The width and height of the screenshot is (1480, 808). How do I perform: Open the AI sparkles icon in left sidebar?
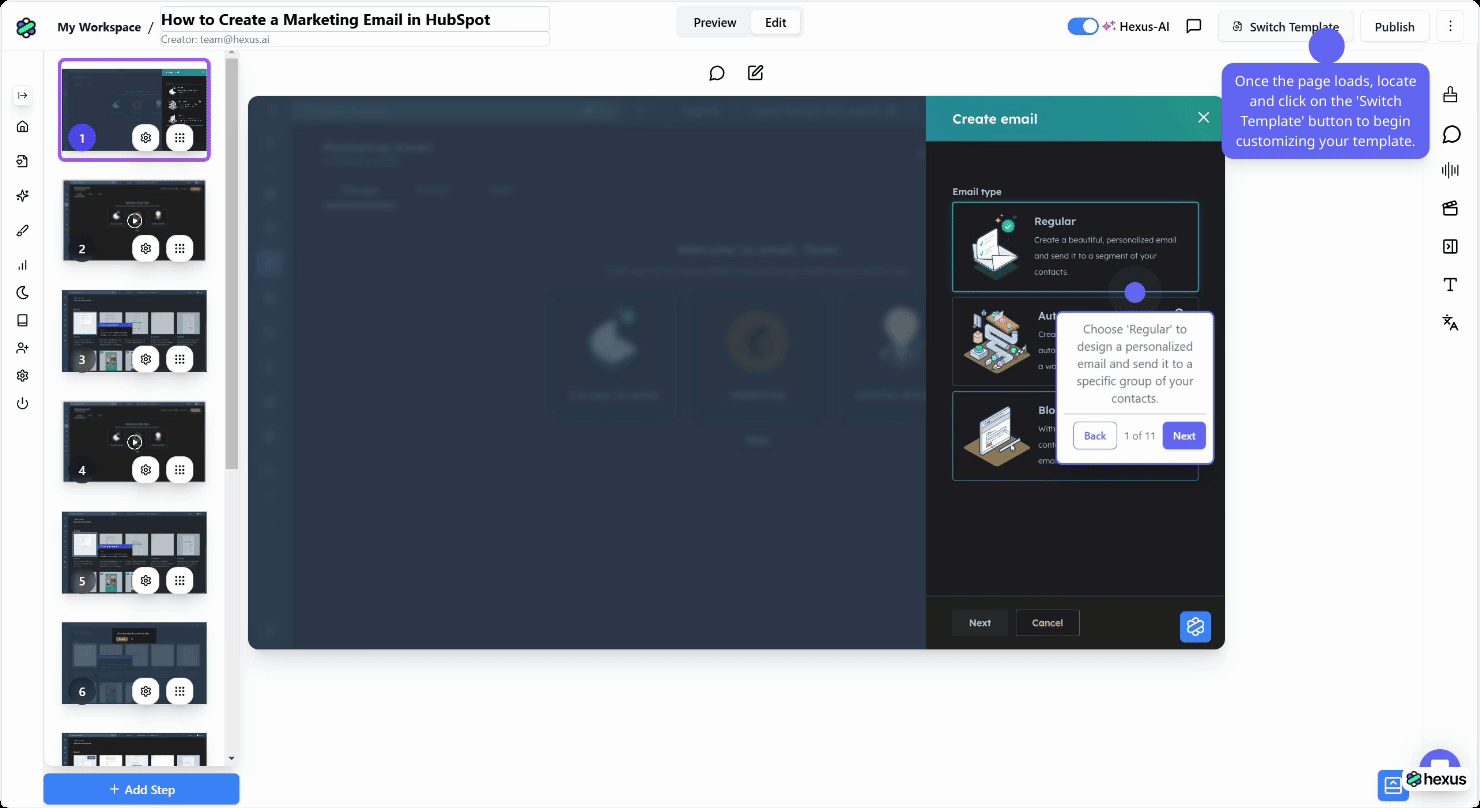point(23,196)
